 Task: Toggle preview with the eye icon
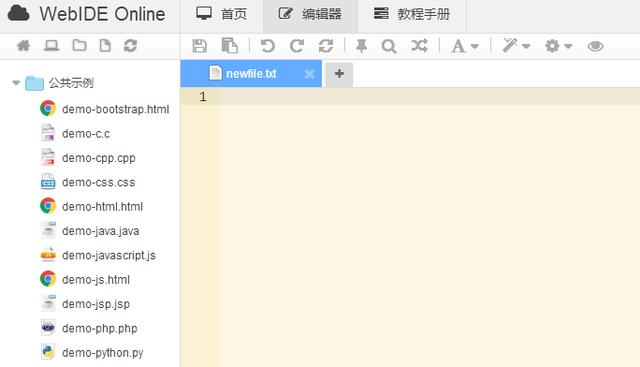(x=596, y=46)
